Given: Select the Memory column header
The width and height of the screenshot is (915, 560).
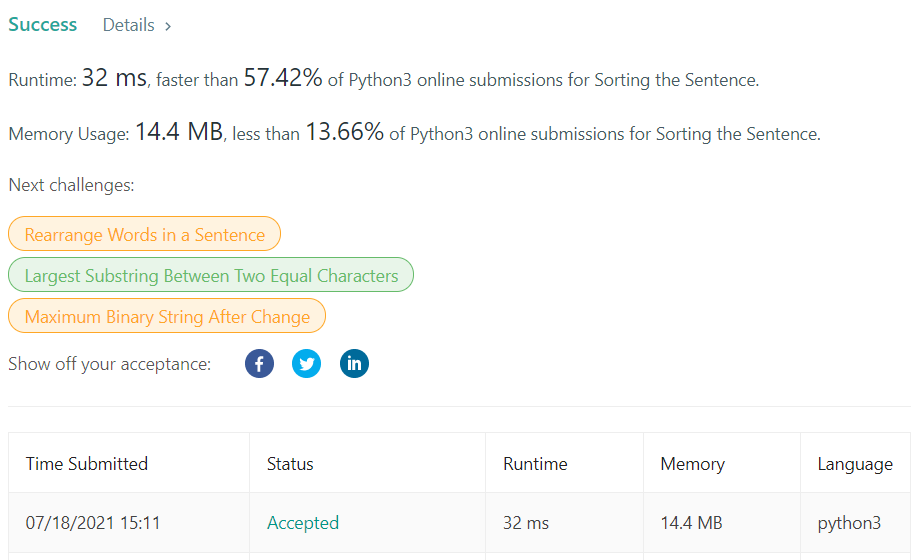Looking at the screenshot, I should coord(693,464).
